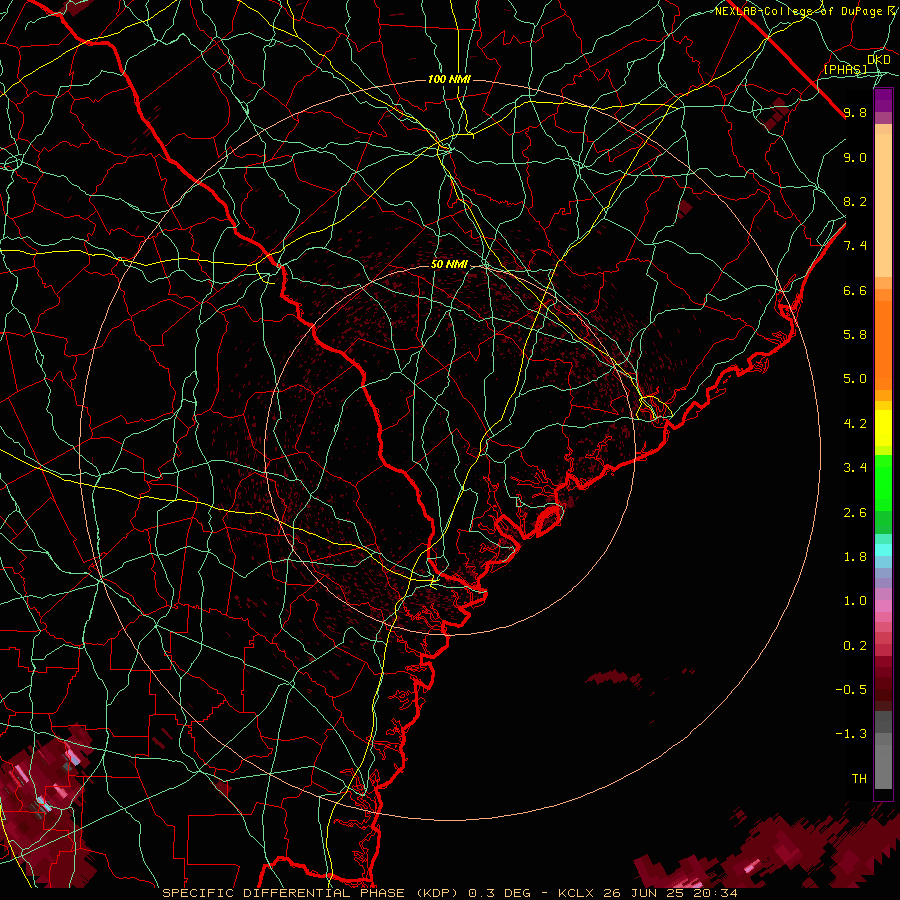Click the -1.3 value on color scale
Image resolution: width=900 pixels, height=900 pixels.
coord(851,734)
